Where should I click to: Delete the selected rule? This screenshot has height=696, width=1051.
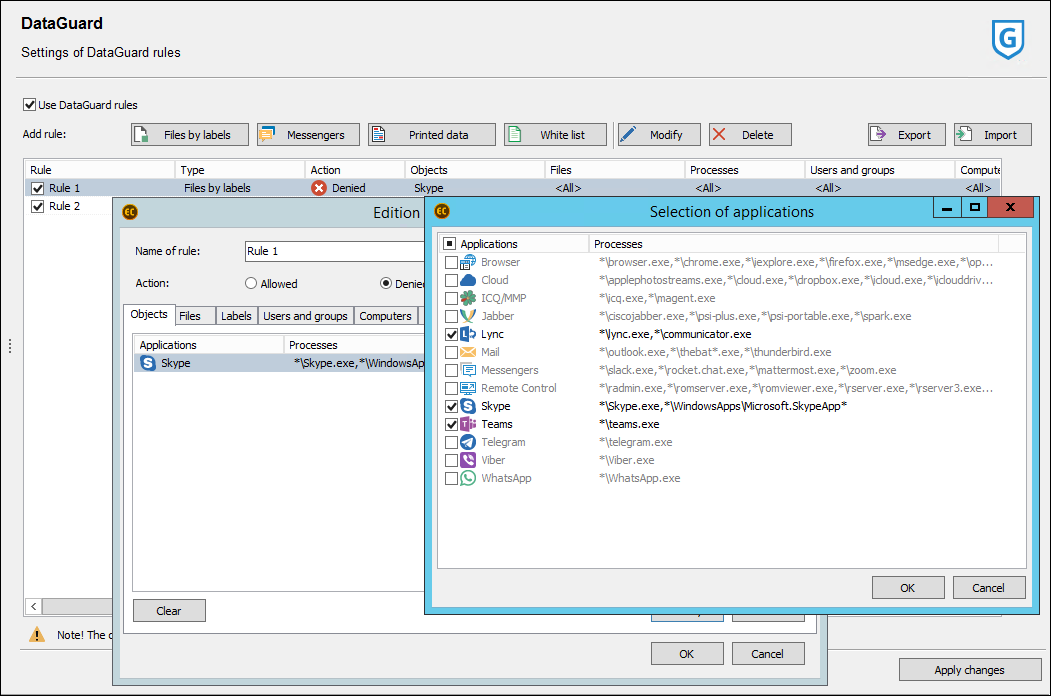point(750,135)
